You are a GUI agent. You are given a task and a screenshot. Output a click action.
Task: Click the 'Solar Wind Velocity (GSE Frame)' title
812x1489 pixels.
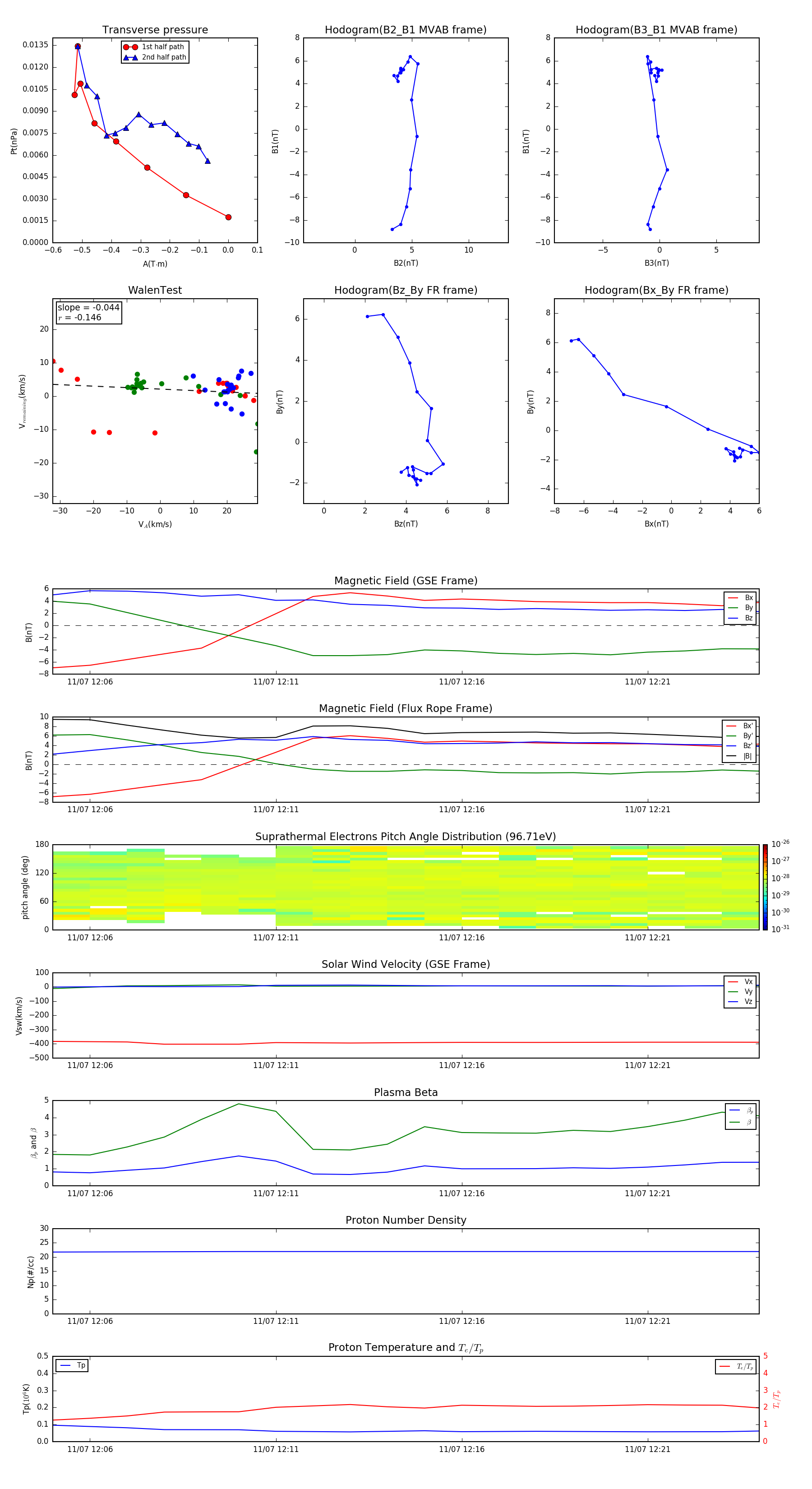[x=406, y=965]
